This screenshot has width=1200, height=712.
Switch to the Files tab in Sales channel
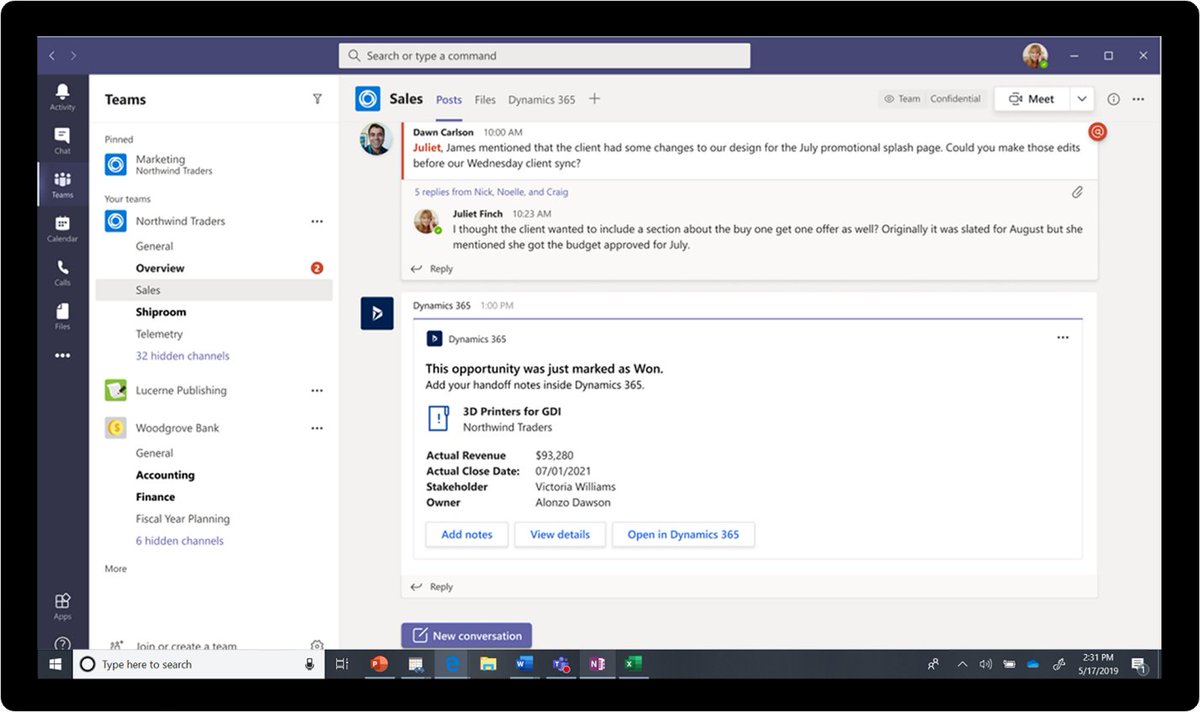tap(485, 99)
